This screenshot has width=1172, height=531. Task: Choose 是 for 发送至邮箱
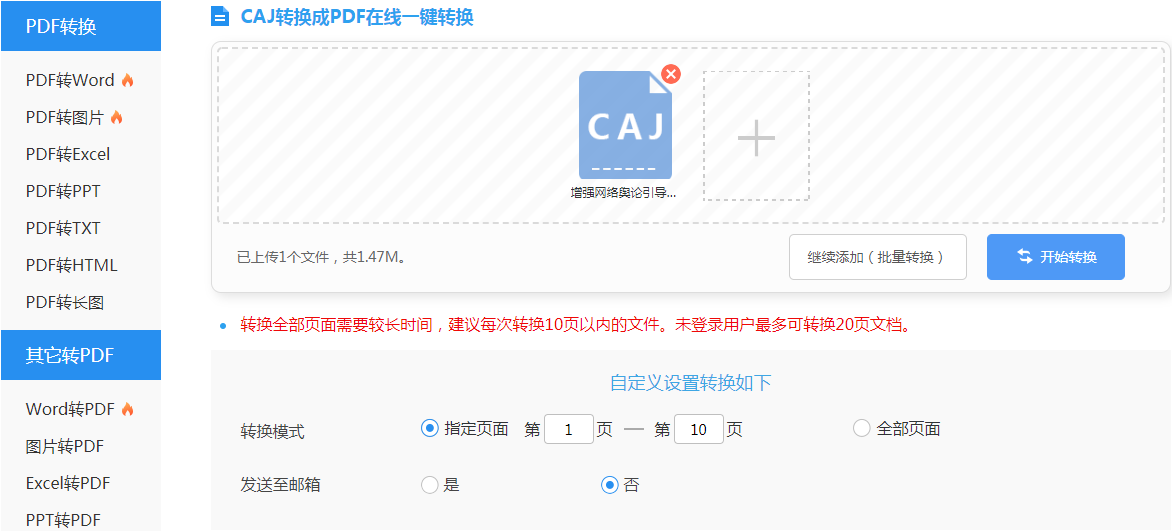(x=429, y=485)
